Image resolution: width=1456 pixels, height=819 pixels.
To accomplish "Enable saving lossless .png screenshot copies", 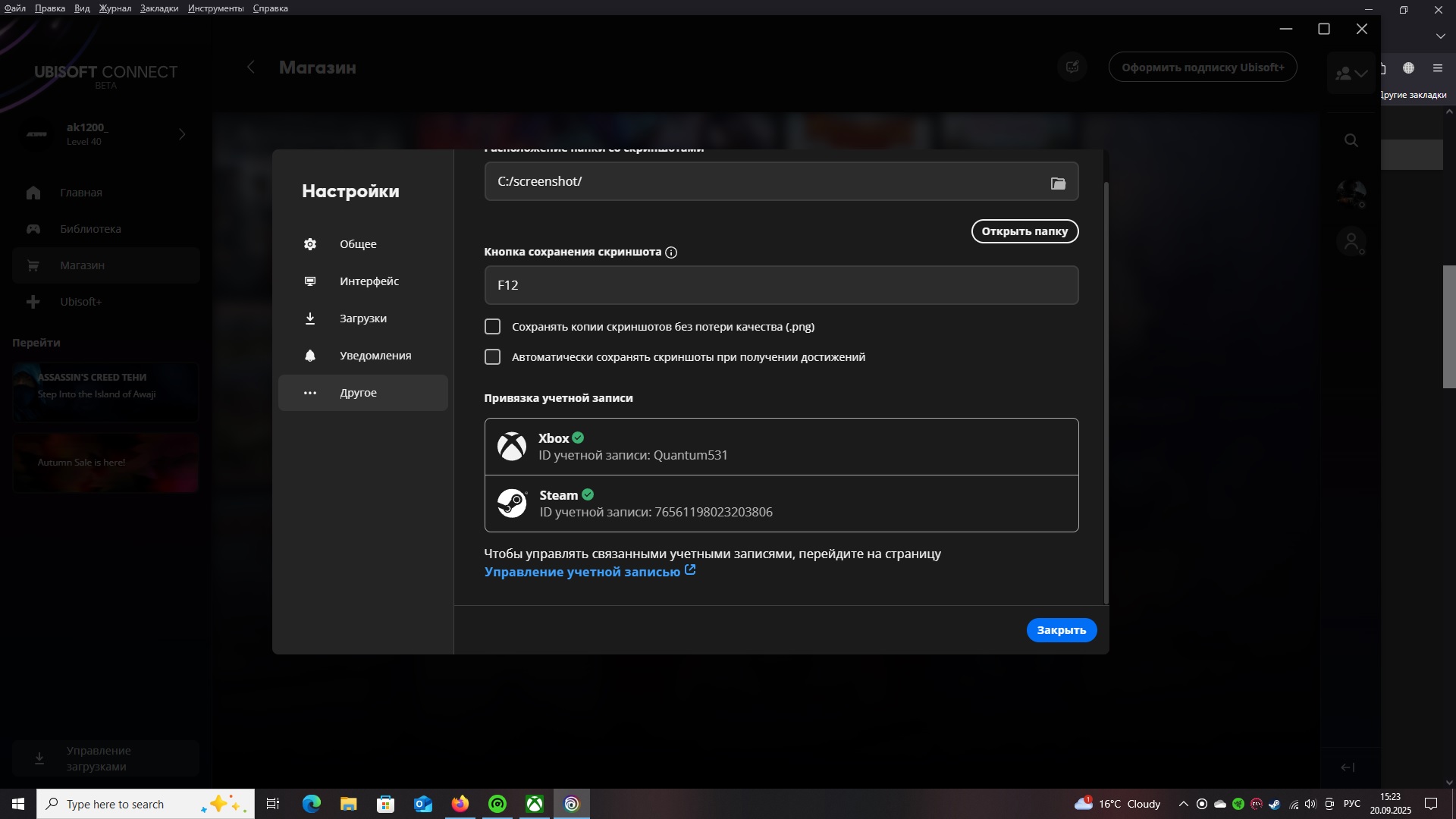I will (493, 327).
